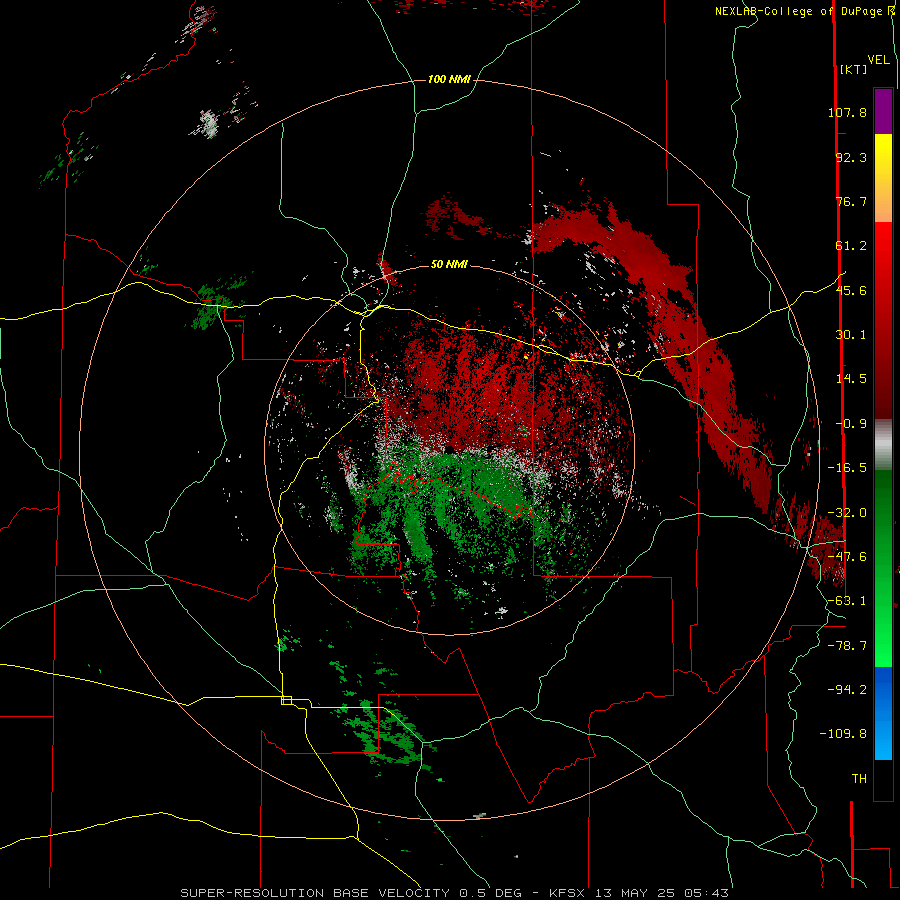900x900 pixels.
Task: Click the 13 MAY 25 05:43 timestamp
Action: pyautogui.click(x=662, y=893)
